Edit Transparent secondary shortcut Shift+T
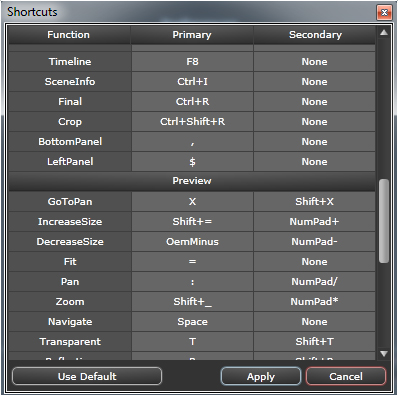 point(314,342)
